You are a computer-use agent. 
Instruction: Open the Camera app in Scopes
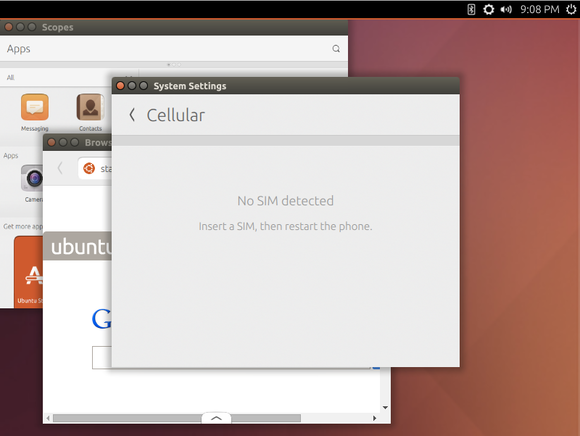32,178
